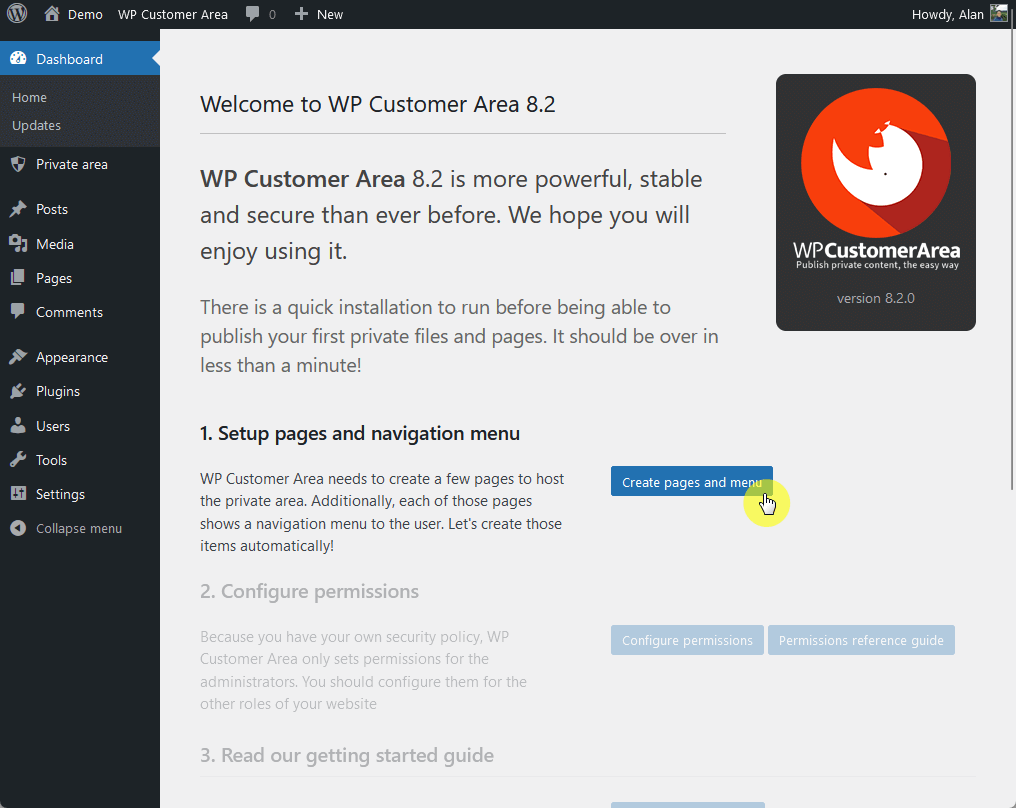Click the Media icon in sidebar
The image size is (1016, 808).
click(18, 244)
